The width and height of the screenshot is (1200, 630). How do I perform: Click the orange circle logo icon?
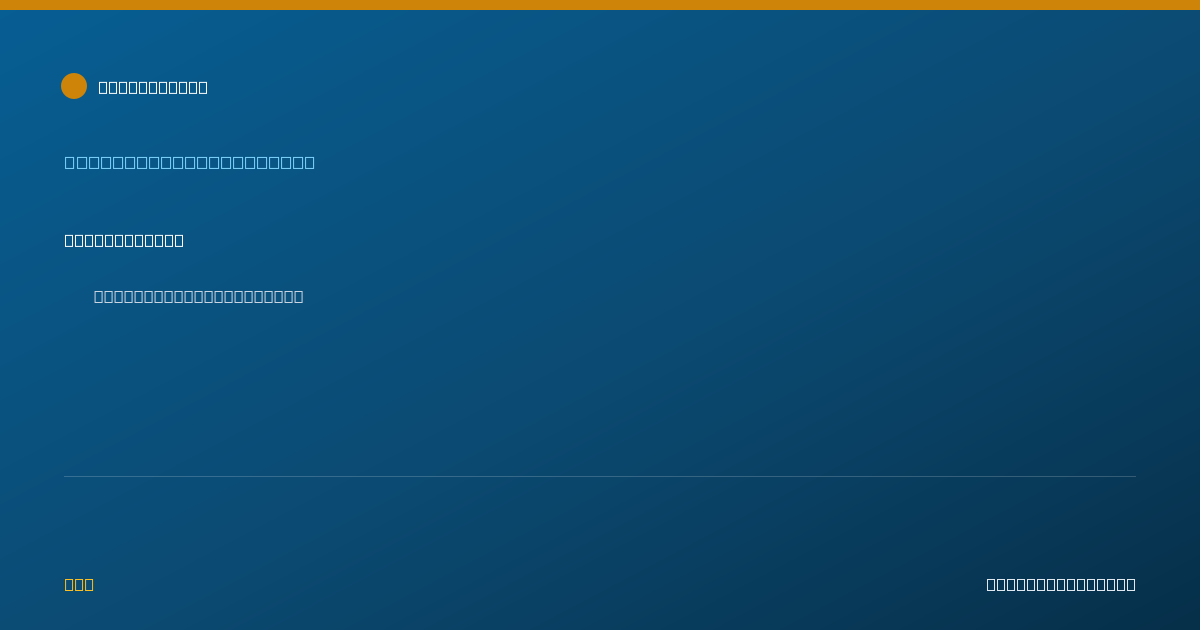coord(74,86)
